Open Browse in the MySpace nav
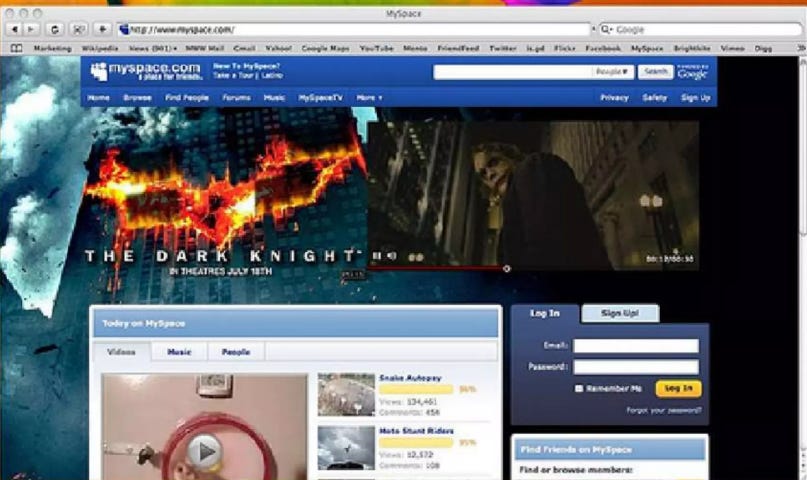This screenshot has height=480, width=807. 137,98
